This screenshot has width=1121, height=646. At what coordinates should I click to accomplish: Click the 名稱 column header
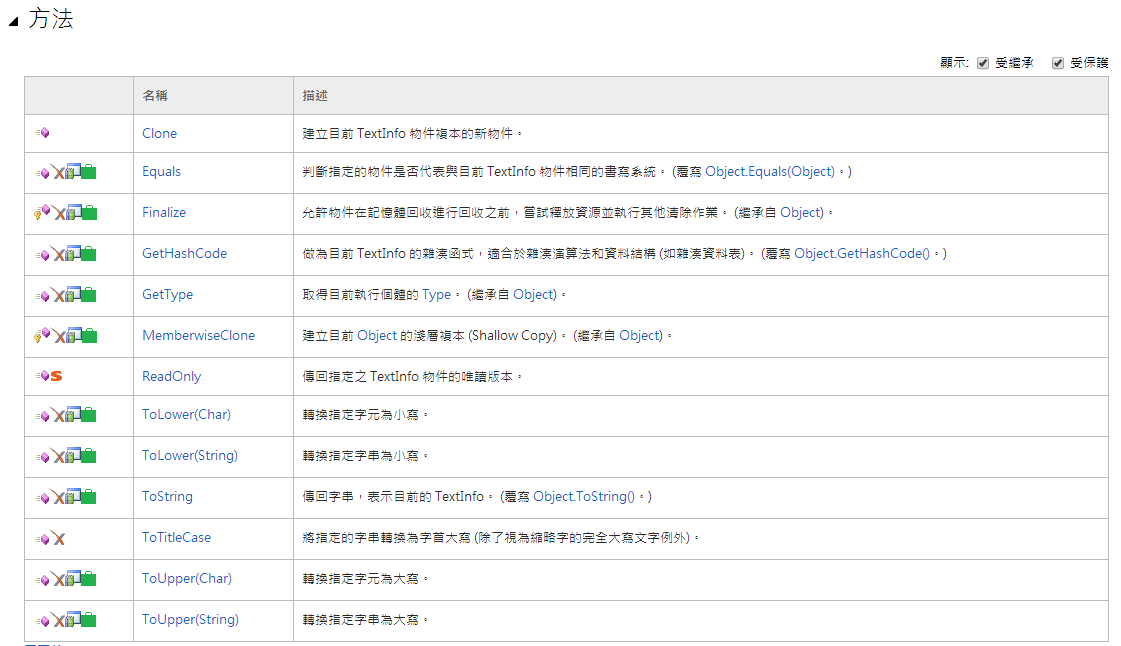155,96
